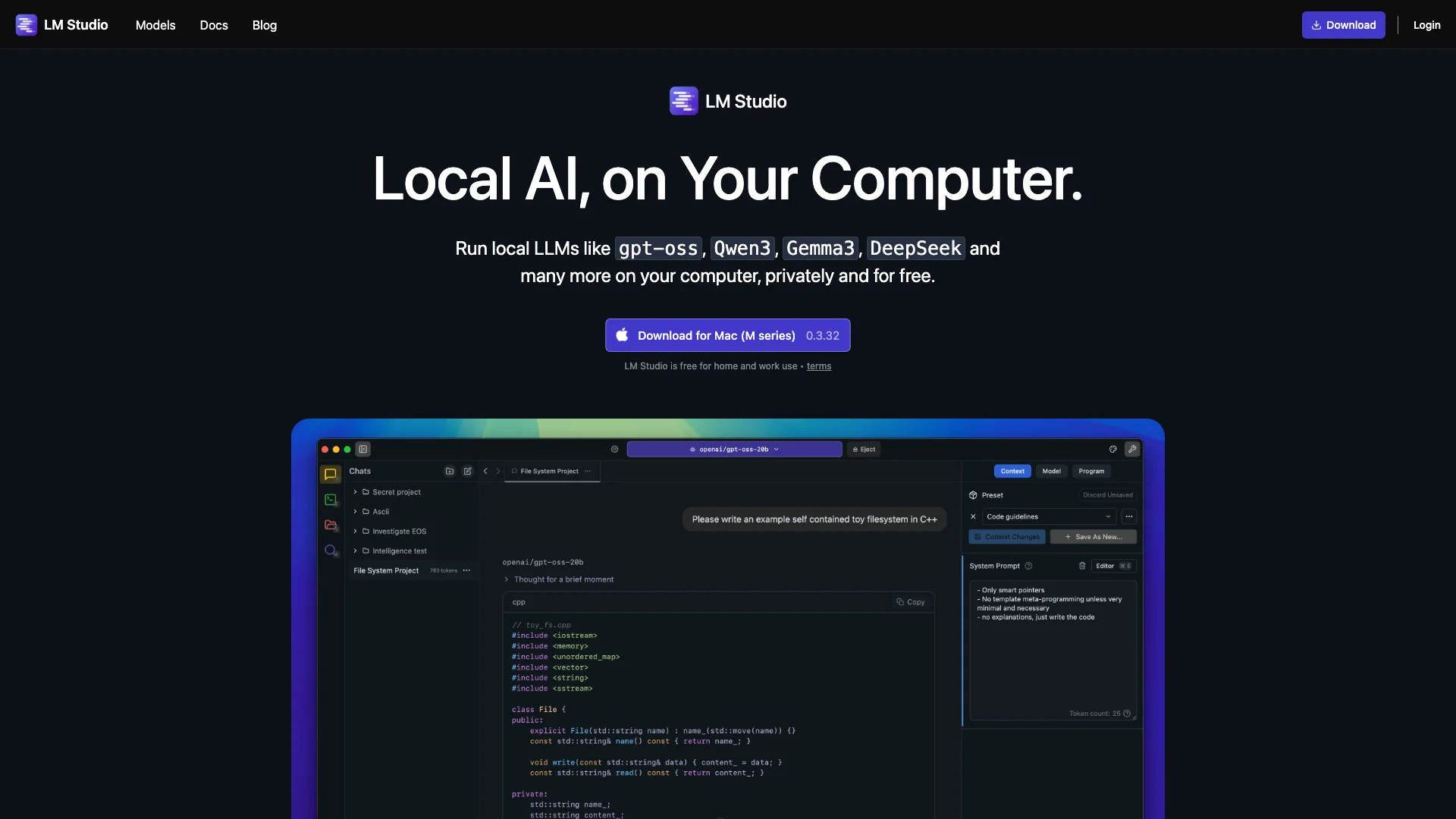Click Copy on the cpp code block

pos(910,602)
